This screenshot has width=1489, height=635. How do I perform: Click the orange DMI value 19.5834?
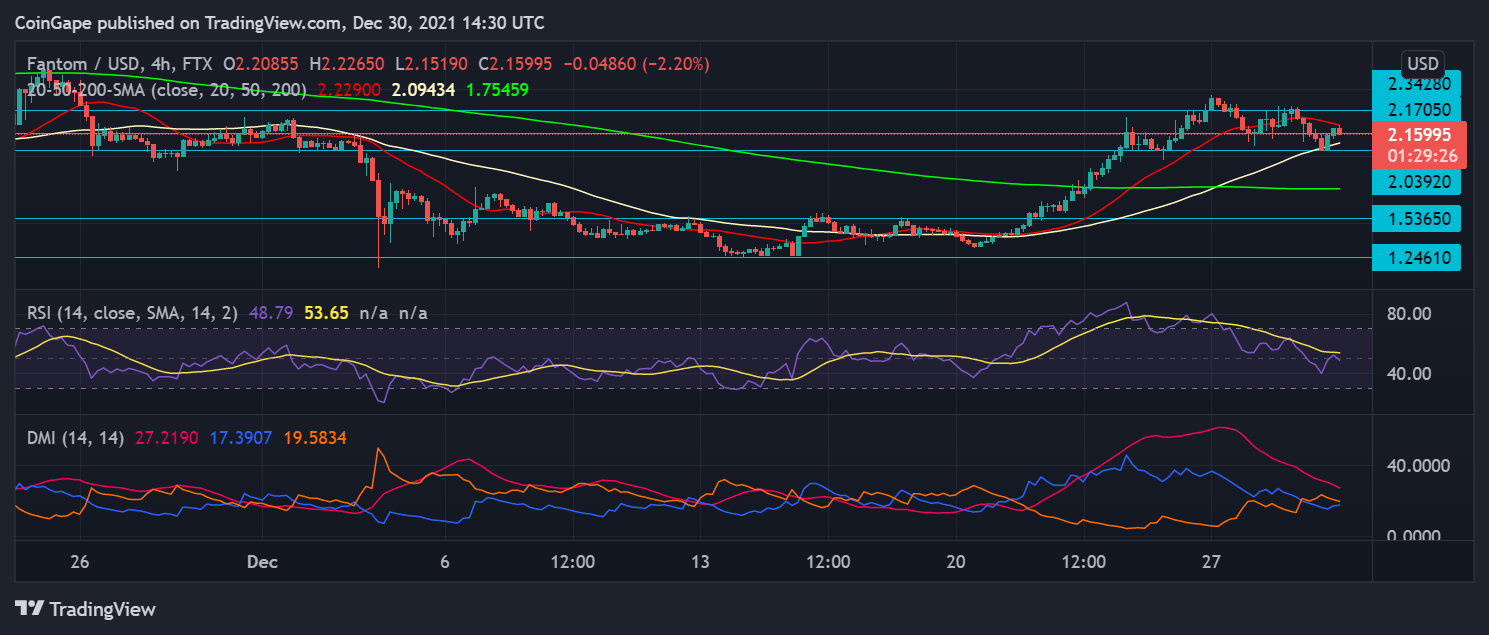point(310,438)
